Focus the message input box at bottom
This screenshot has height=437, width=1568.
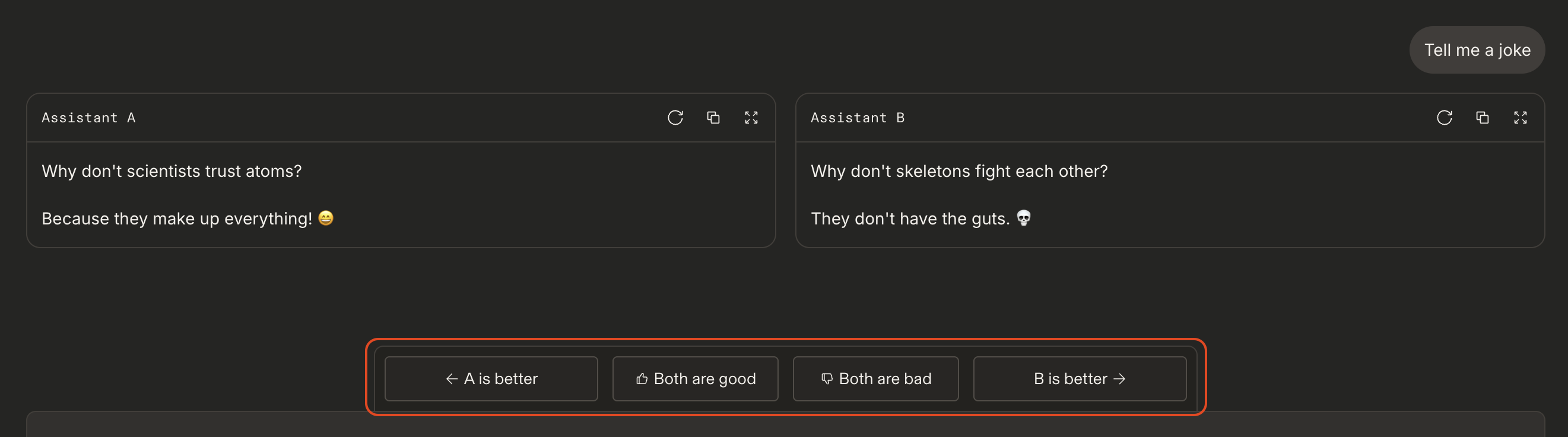click(784, 426)
